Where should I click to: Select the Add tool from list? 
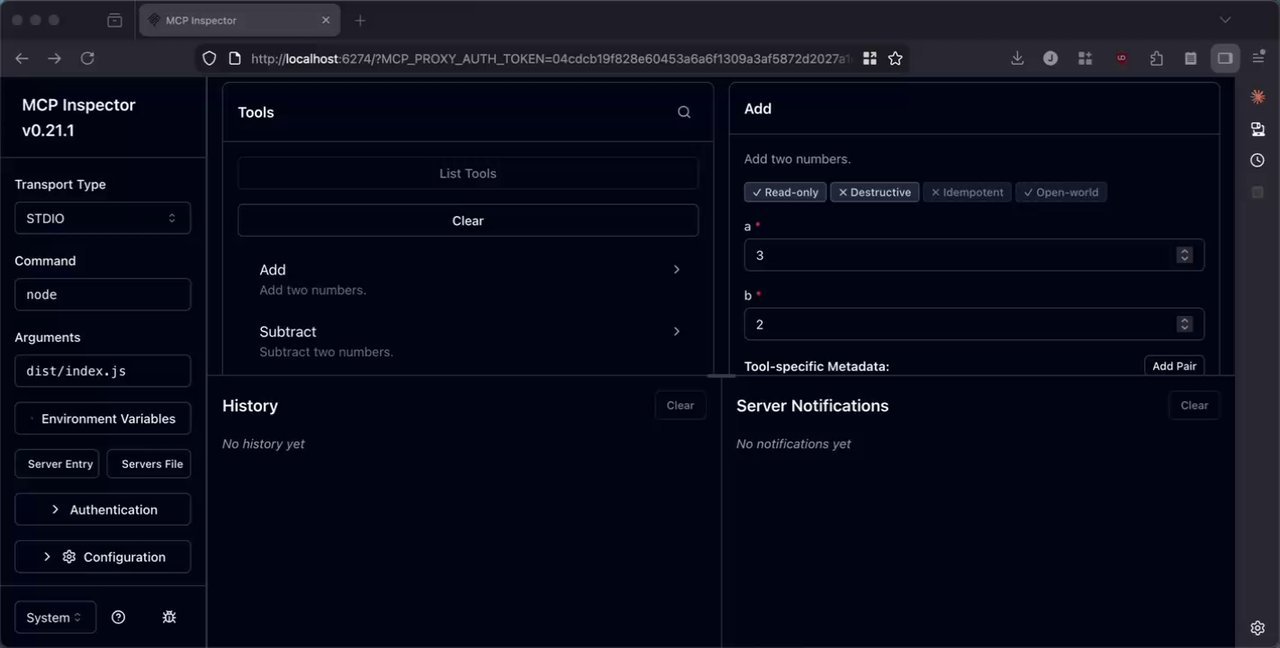[x=468, y=279]
